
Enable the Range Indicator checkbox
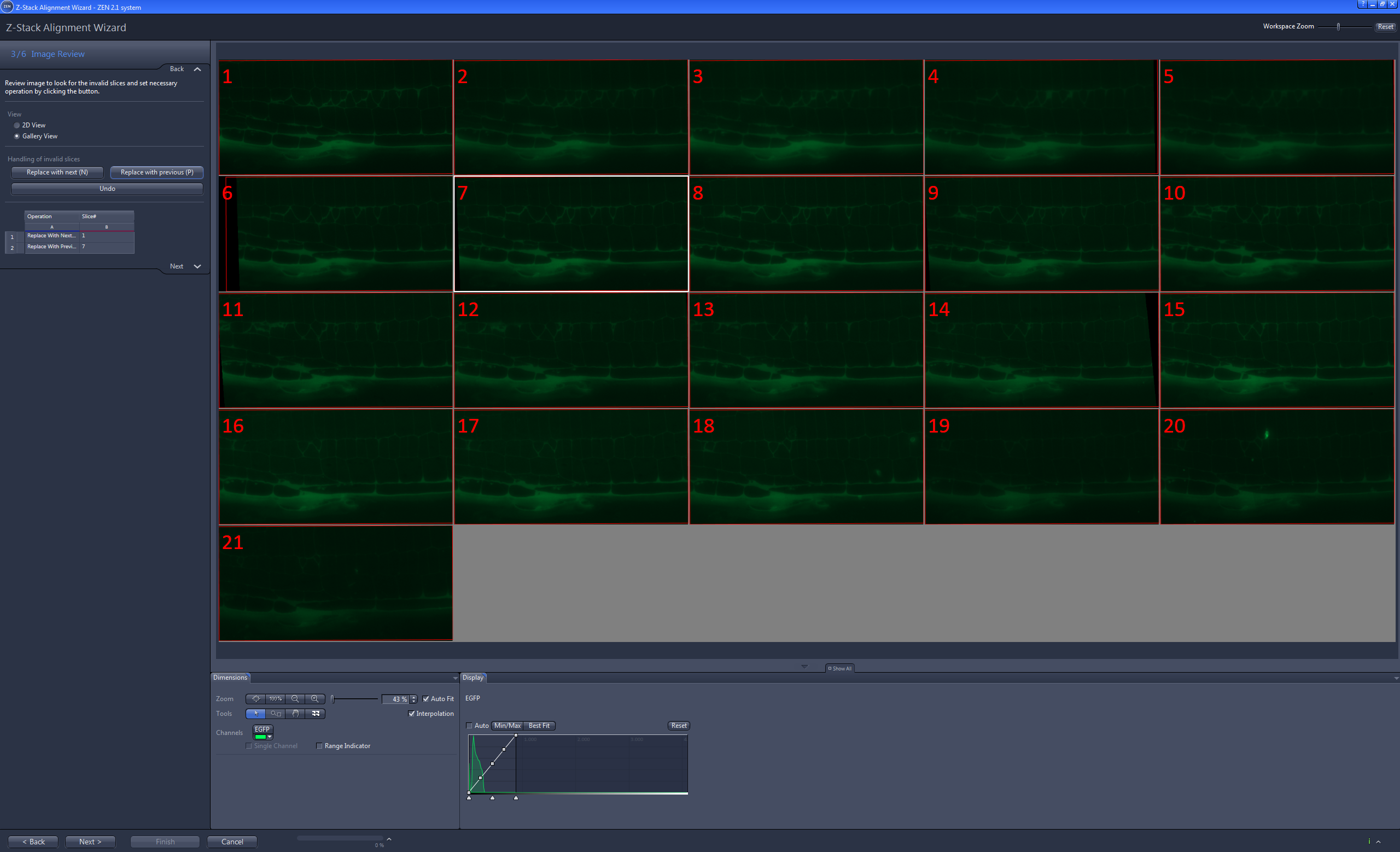tap(319, 746)
